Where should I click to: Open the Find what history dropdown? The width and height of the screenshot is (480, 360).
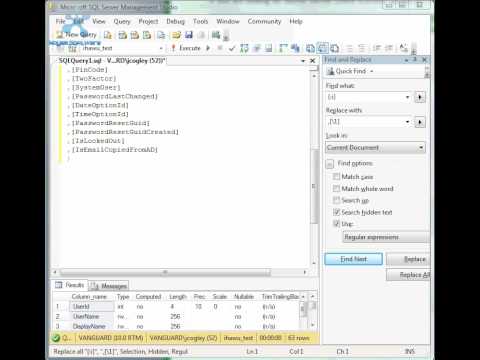(407, 97)
